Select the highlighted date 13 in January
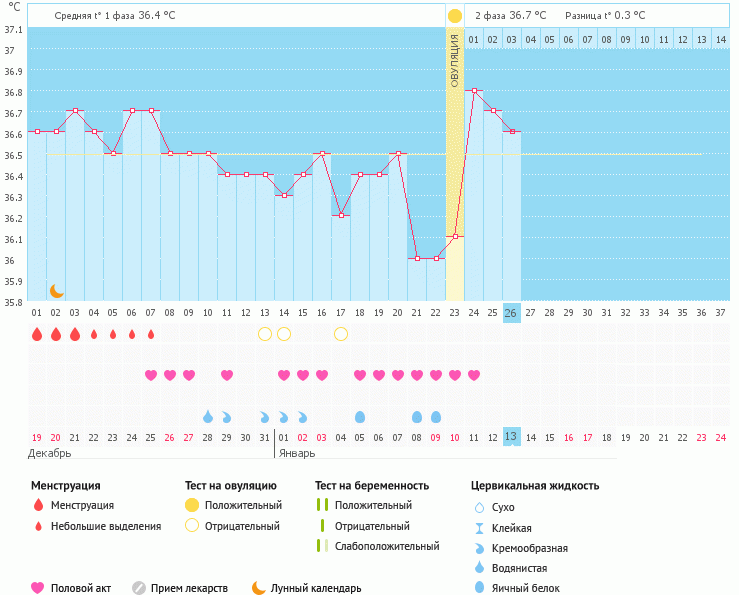Viewport: 739px width, 595px height. (x=511, y=437)
